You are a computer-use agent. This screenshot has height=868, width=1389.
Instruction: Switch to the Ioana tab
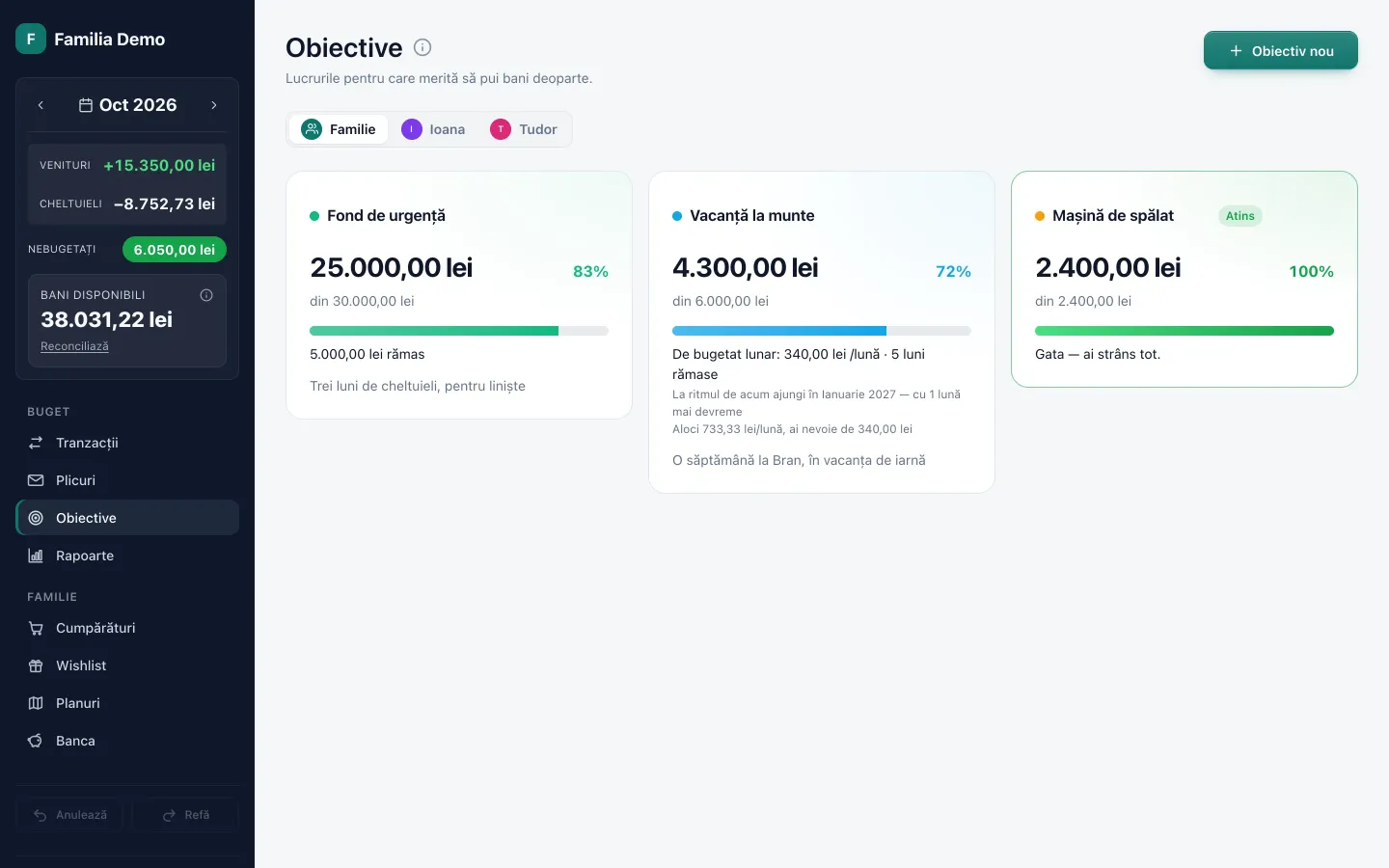click(433, 129)
